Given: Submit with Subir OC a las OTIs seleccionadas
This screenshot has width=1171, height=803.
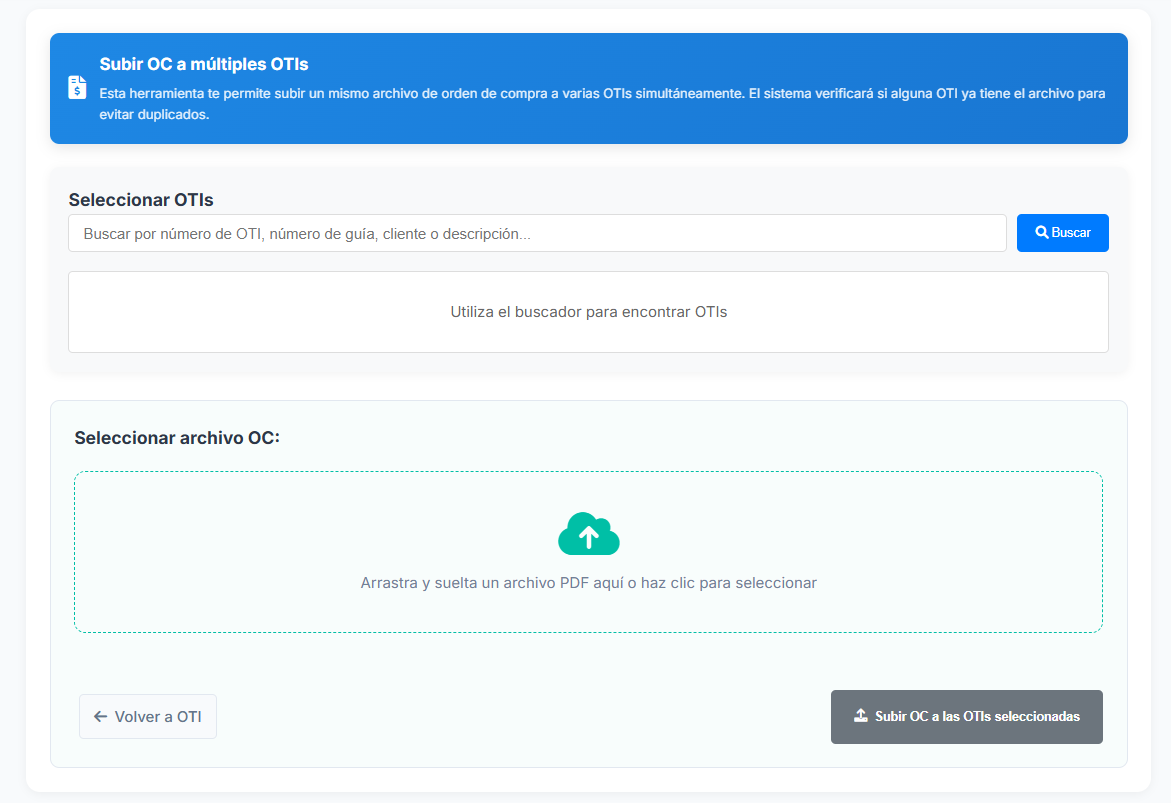Looking at the screenshot, I should tap(966, 717).
